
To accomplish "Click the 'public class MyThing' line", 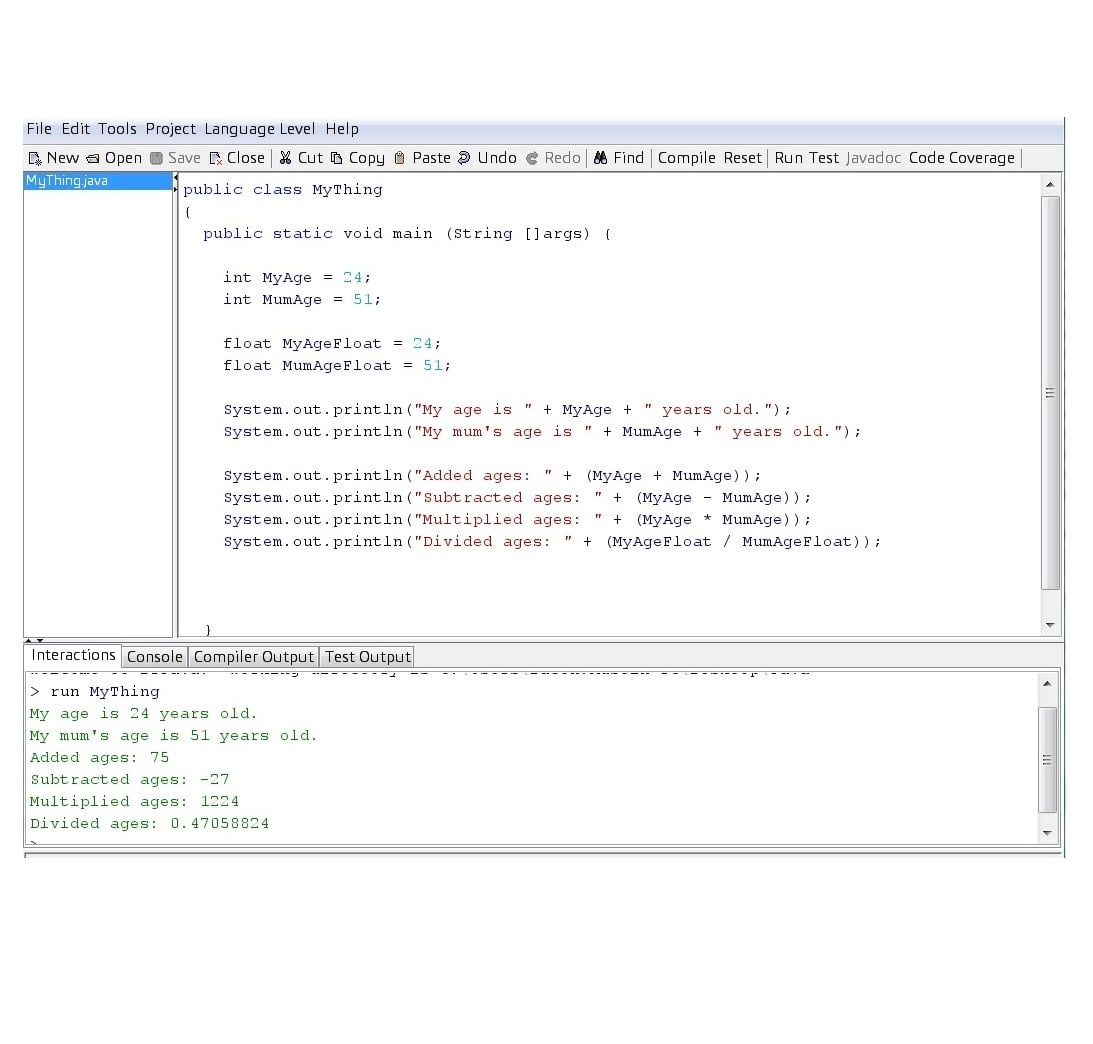I will click(x=282, y=190).
